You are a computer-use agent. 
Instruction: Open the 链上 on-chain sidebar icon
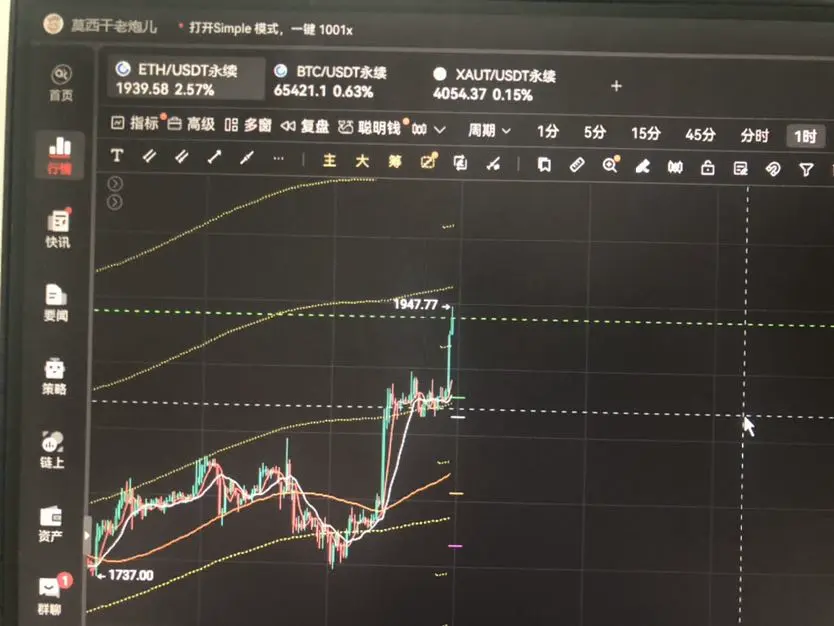point(52,449)
